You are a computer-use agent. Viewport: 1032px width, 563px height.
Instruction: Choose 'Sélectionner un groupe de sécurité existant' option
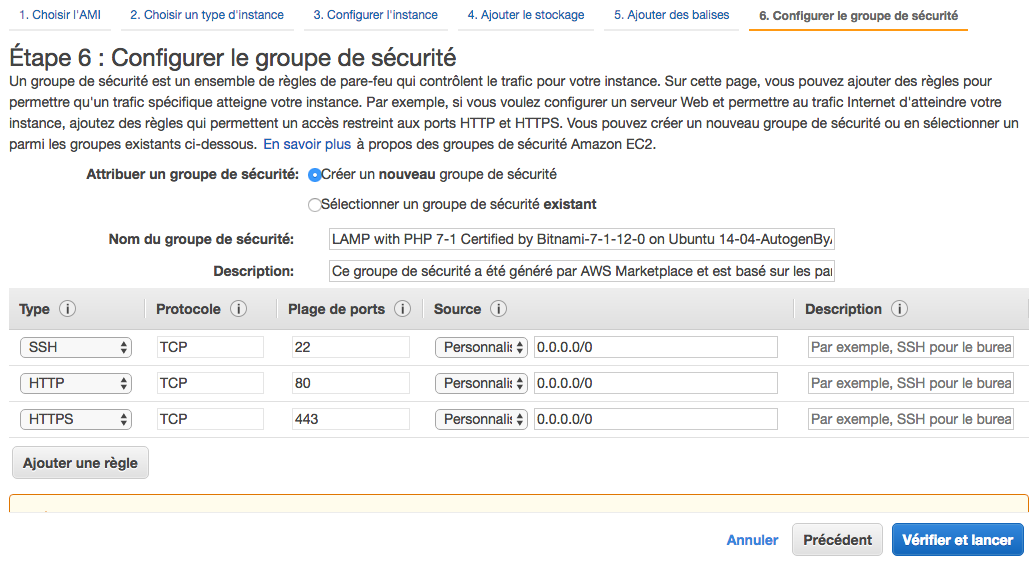315,205
